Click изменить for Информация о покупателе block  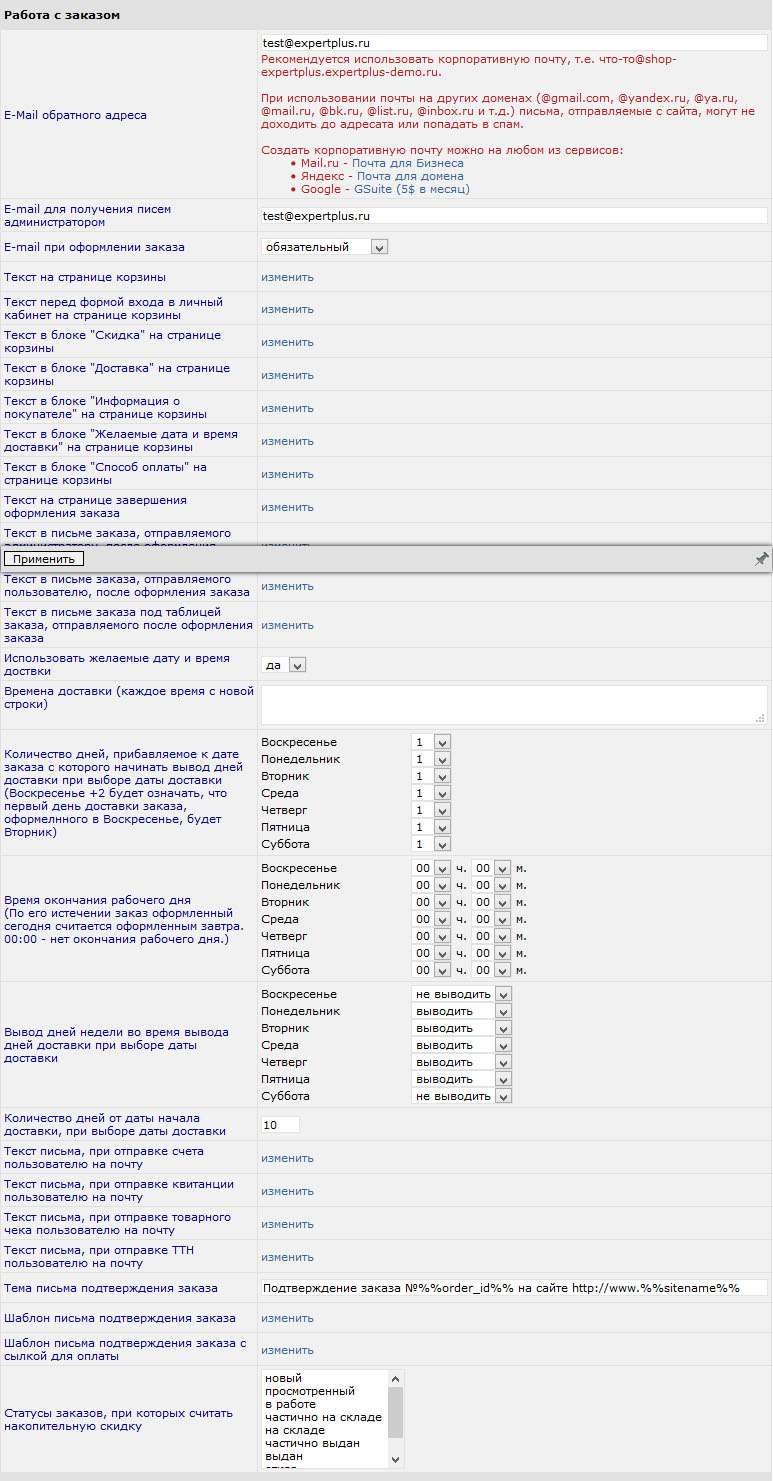coord(287,408)
